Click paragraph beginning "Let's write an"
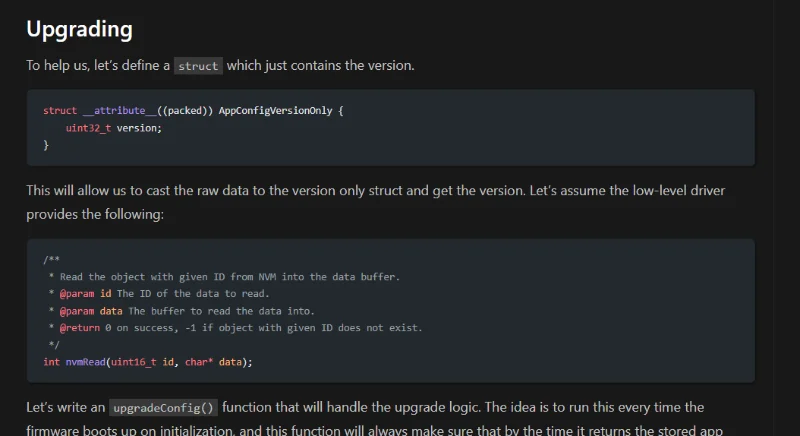This screenshot has height=436, width=800. (65, 408)
